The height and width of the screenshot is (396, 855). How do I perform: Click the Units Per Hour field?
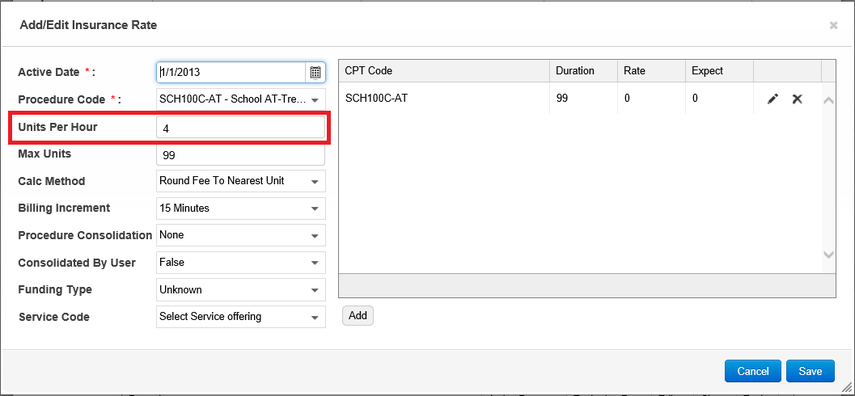pos(240,128)
